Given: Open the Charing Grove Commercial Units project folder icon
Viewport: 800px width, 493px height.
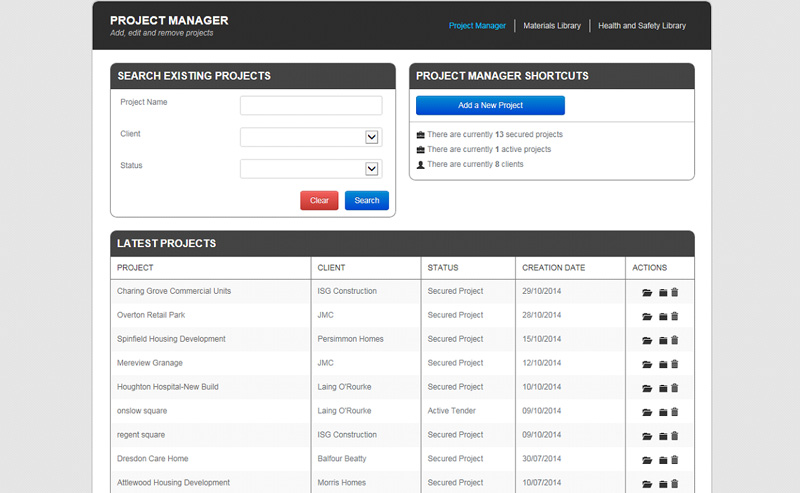Looking at the screenshot, I should 647,292.
